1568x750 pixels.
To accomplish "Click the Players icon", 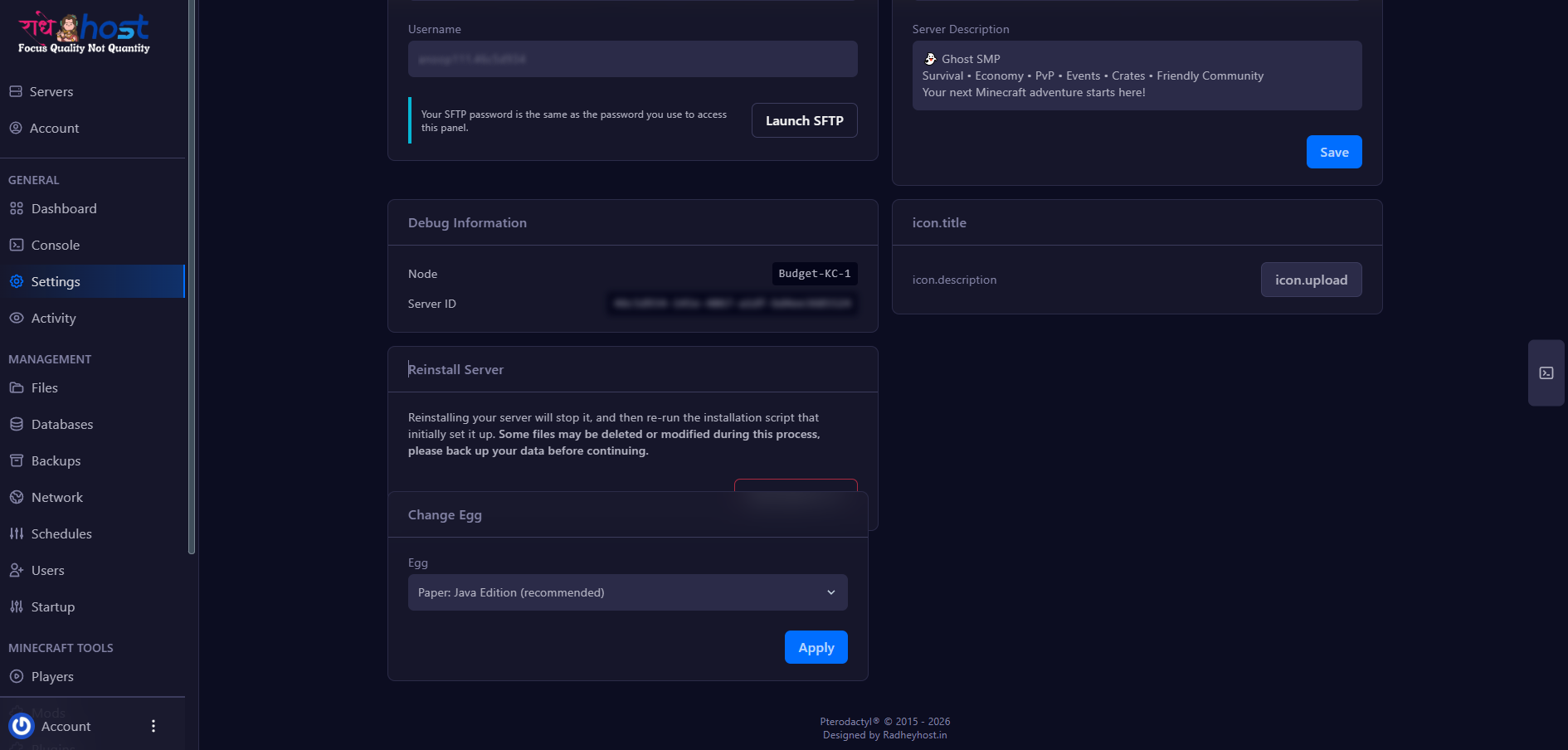I will point(17,676).
